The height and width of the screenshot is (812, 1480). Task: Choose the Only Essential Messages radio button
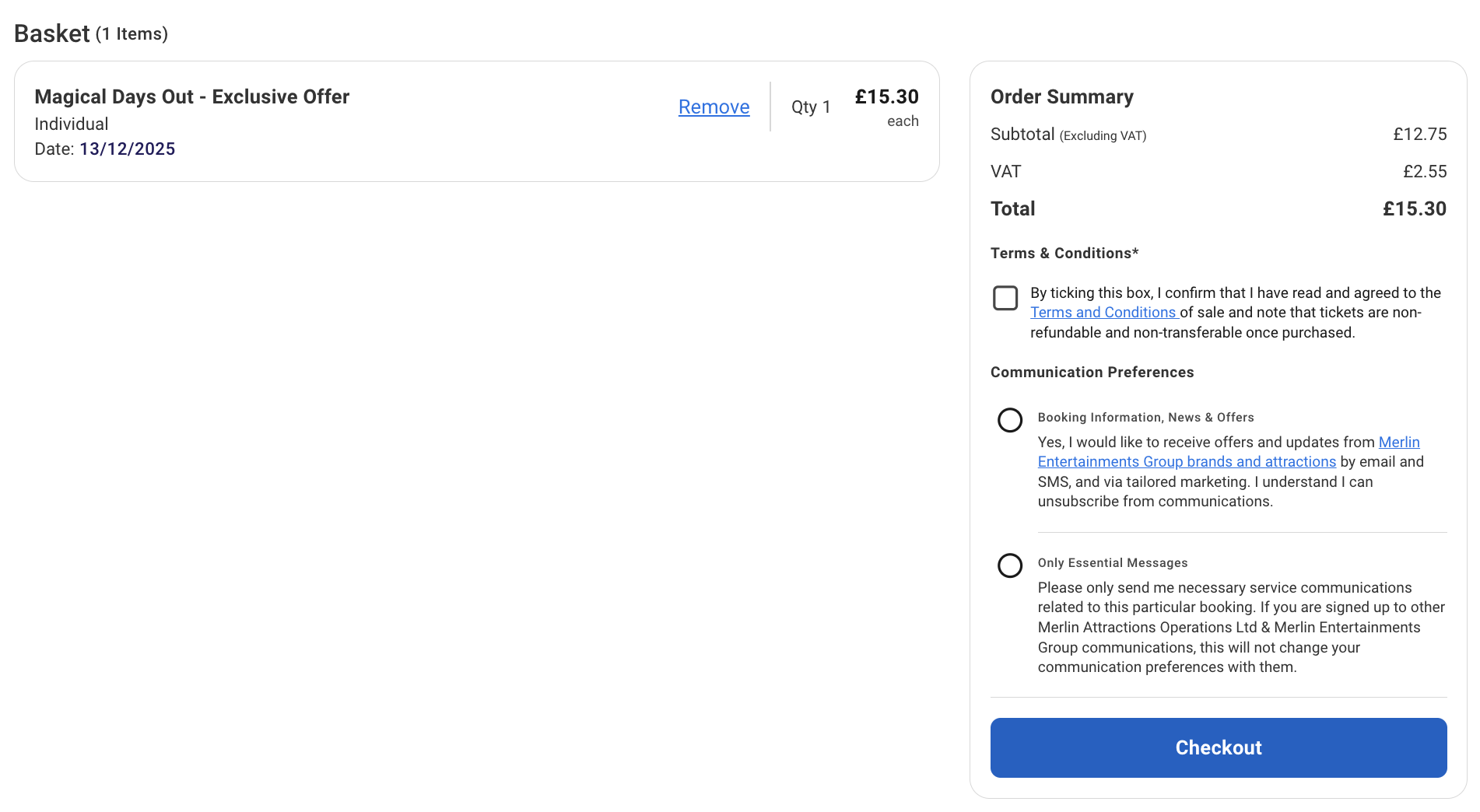(1010, 565)
